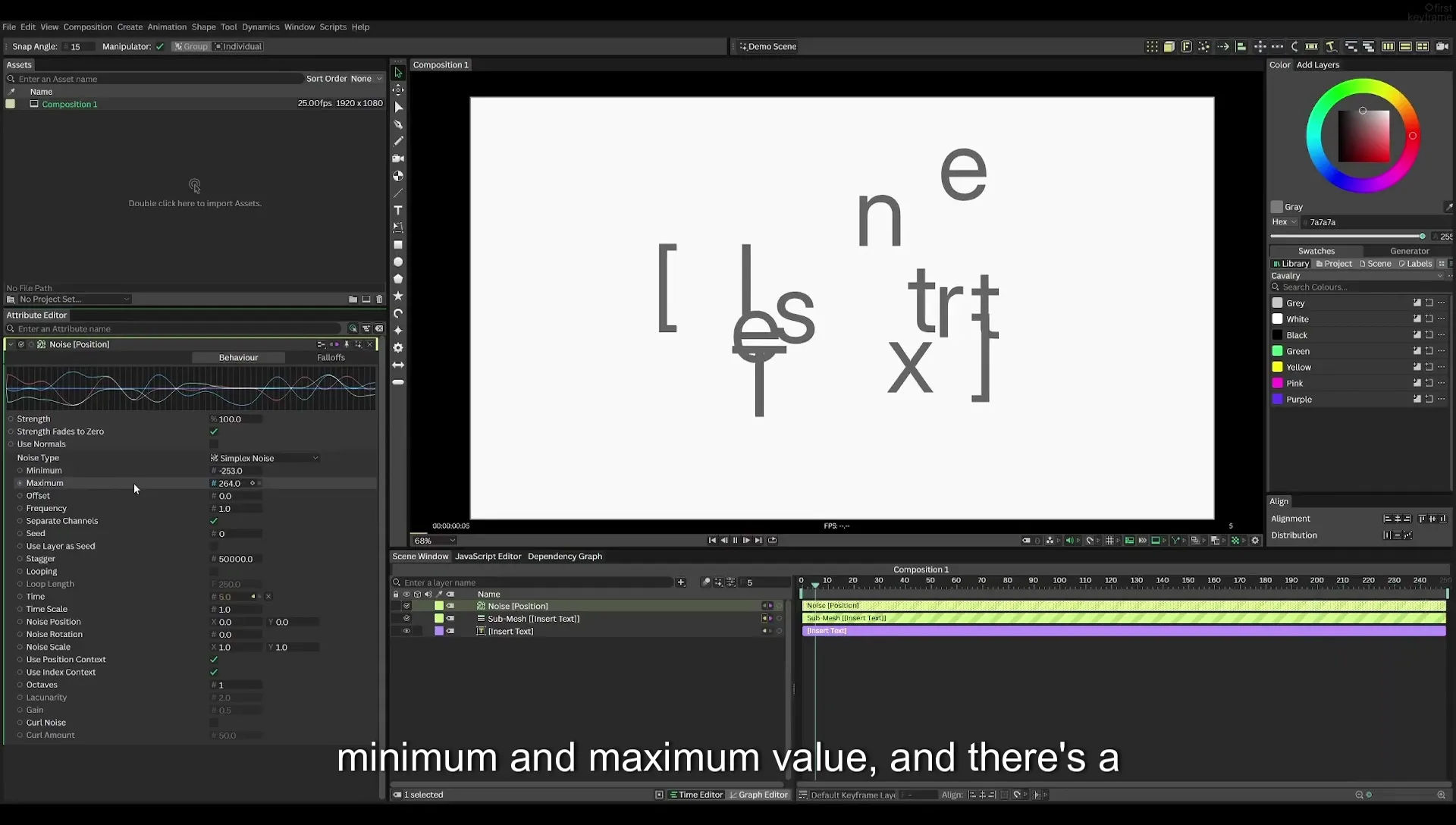Click the delete asset trash icon
The height and width of the screenshot is (825, 1456).
(379, 300)
